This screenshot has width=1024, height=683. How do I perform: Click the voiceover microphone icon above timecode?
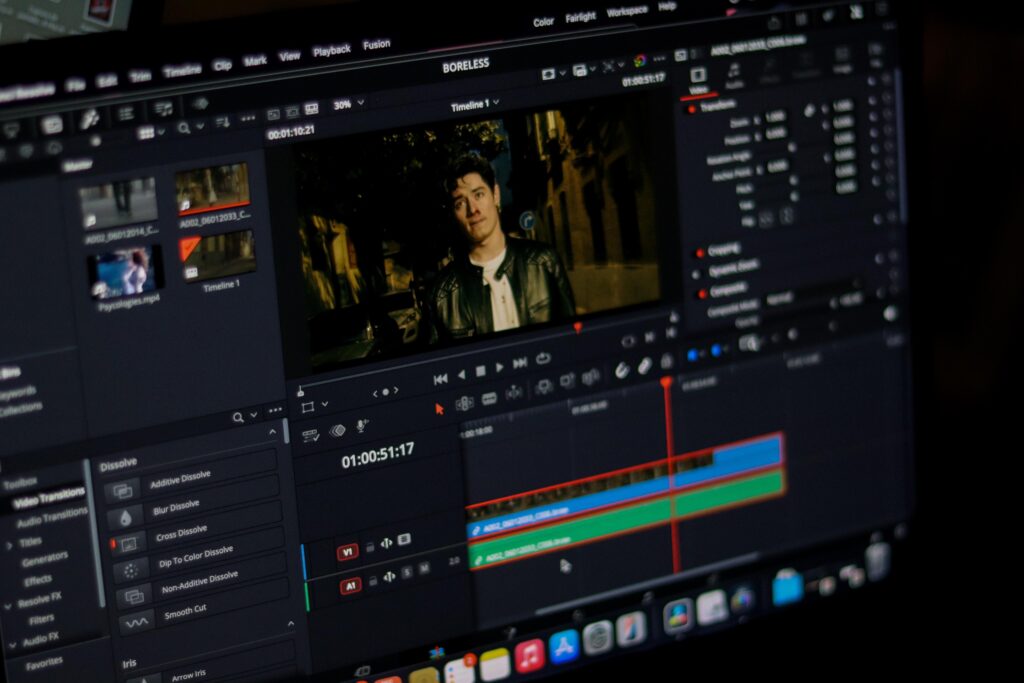click(x=362, y=426)
